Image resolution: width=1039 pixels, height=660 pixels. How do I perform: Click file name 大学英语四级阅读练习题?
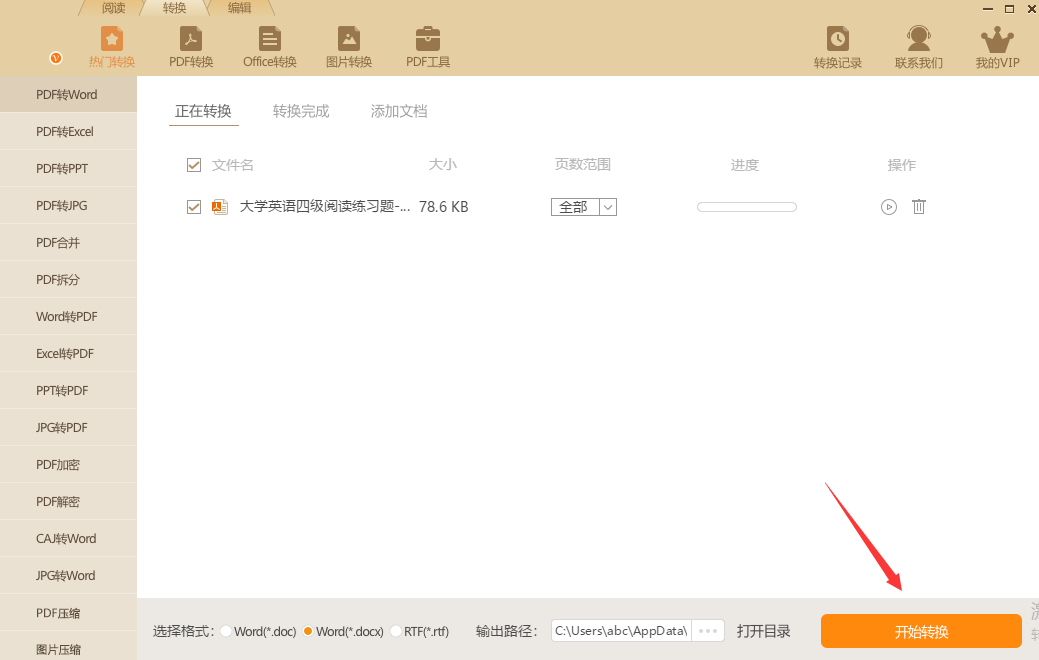pos(325,207)
